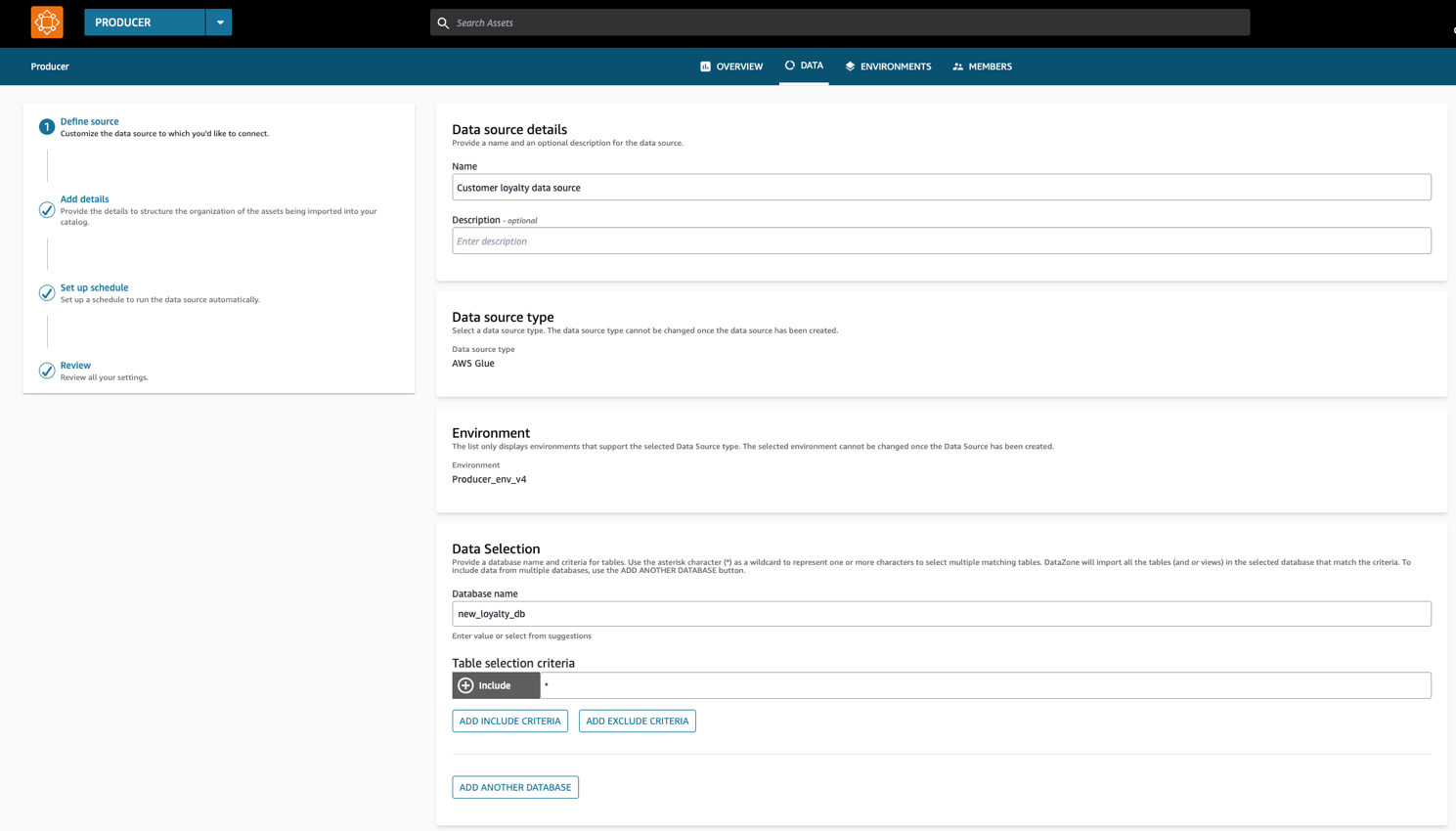Click the Set up schedule checkmark icon
1456x831 pixels.
coord(47,293)
